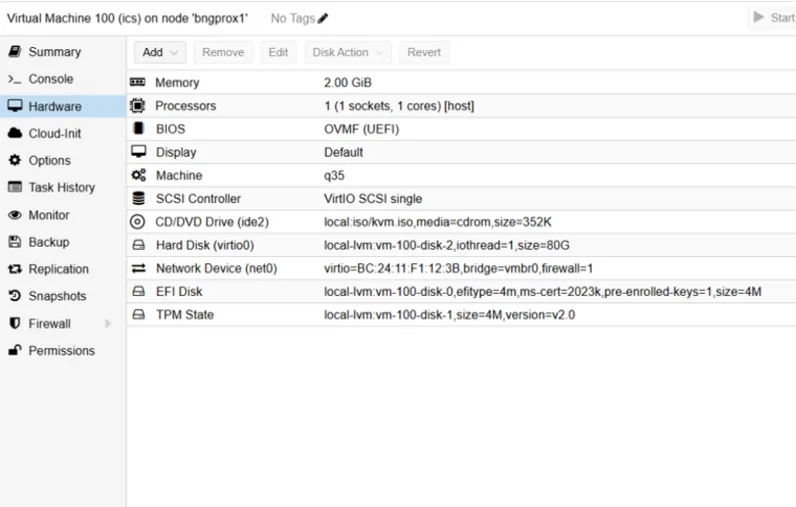This screenshot has height=507, width=796.
Task: Open the VM Options section
Action: [x=49, y=160]
